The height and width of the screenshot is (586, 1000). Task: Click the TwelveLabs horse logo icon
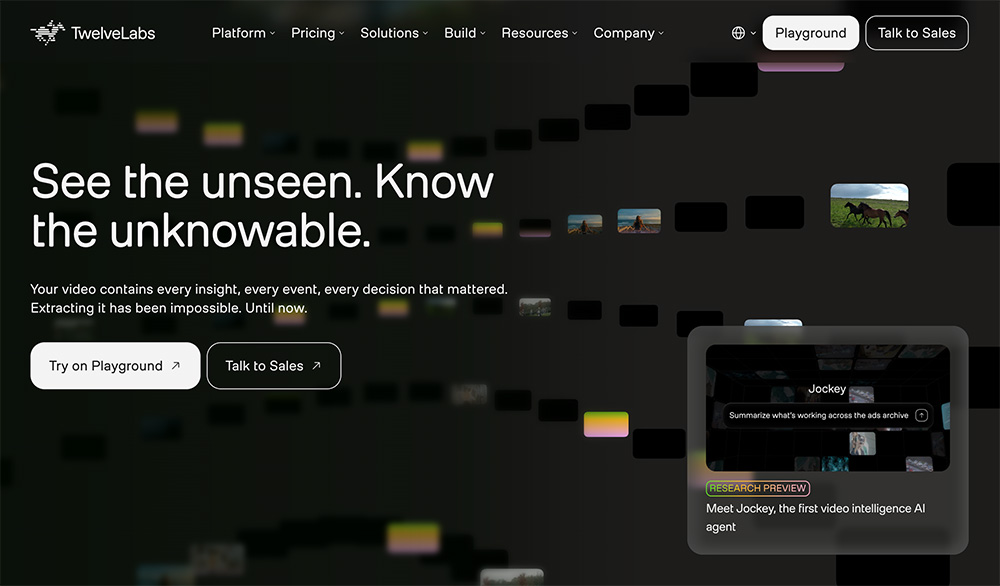(x=48, y=33)
